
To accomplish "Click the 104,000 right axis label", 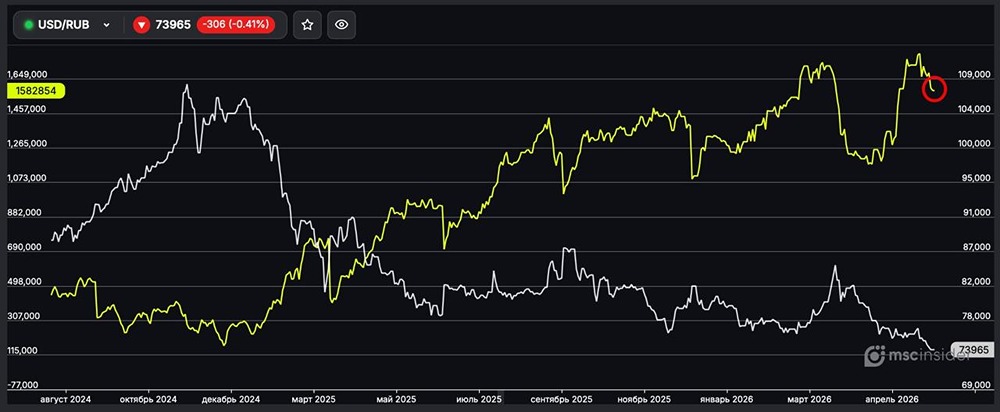I will [973, 110].
